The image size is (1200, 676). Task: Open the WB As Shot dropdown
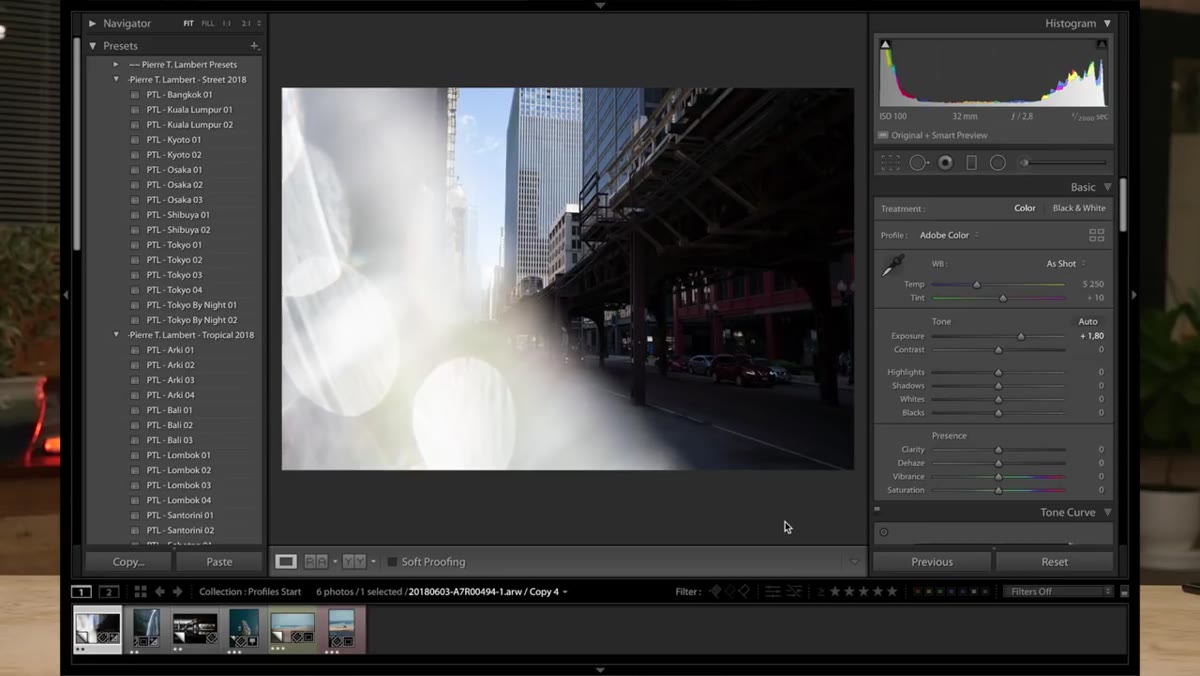click(1066, 264)
